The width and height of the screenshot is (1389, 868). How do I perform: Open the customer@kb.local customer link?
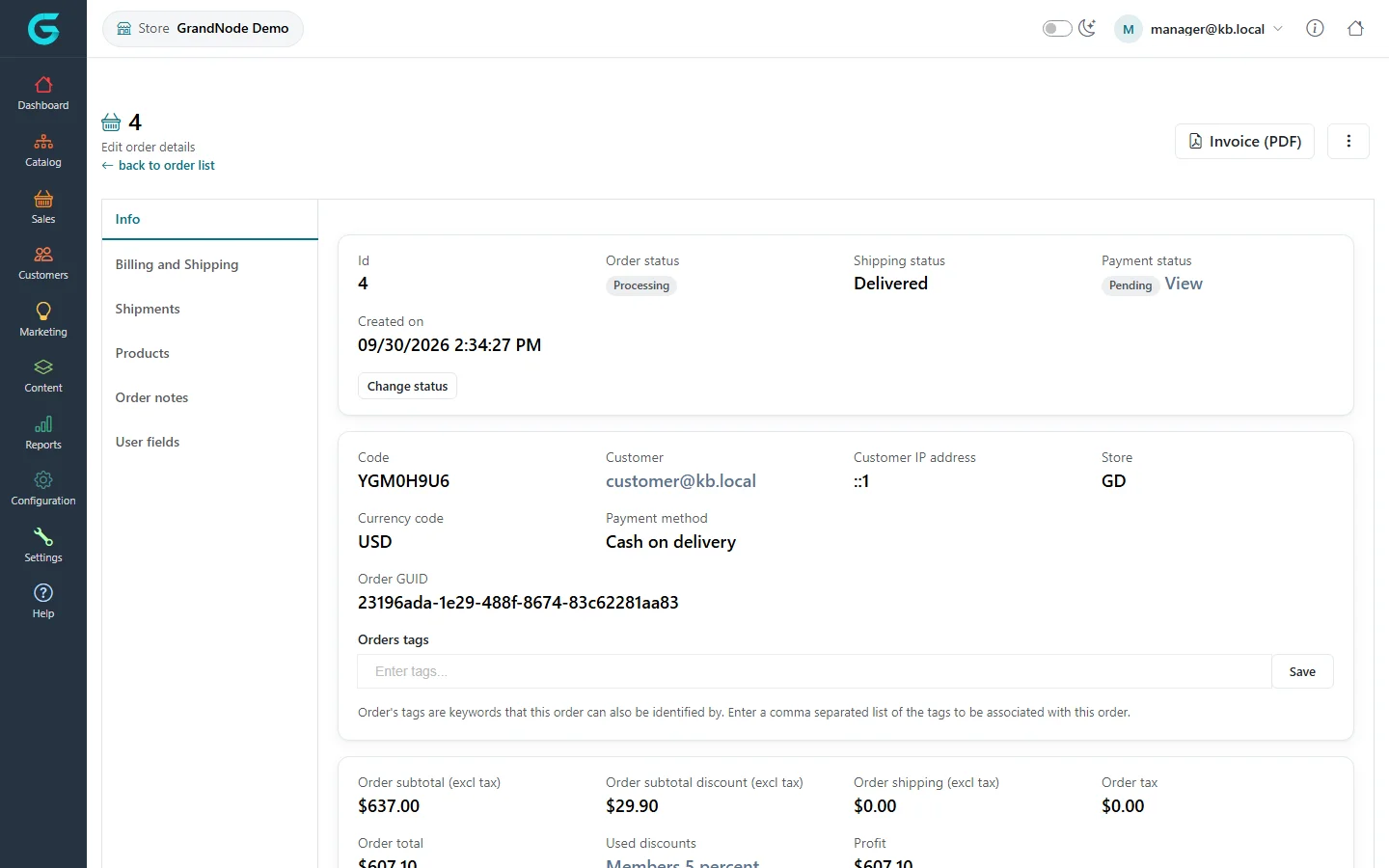[x=681, y=481]
